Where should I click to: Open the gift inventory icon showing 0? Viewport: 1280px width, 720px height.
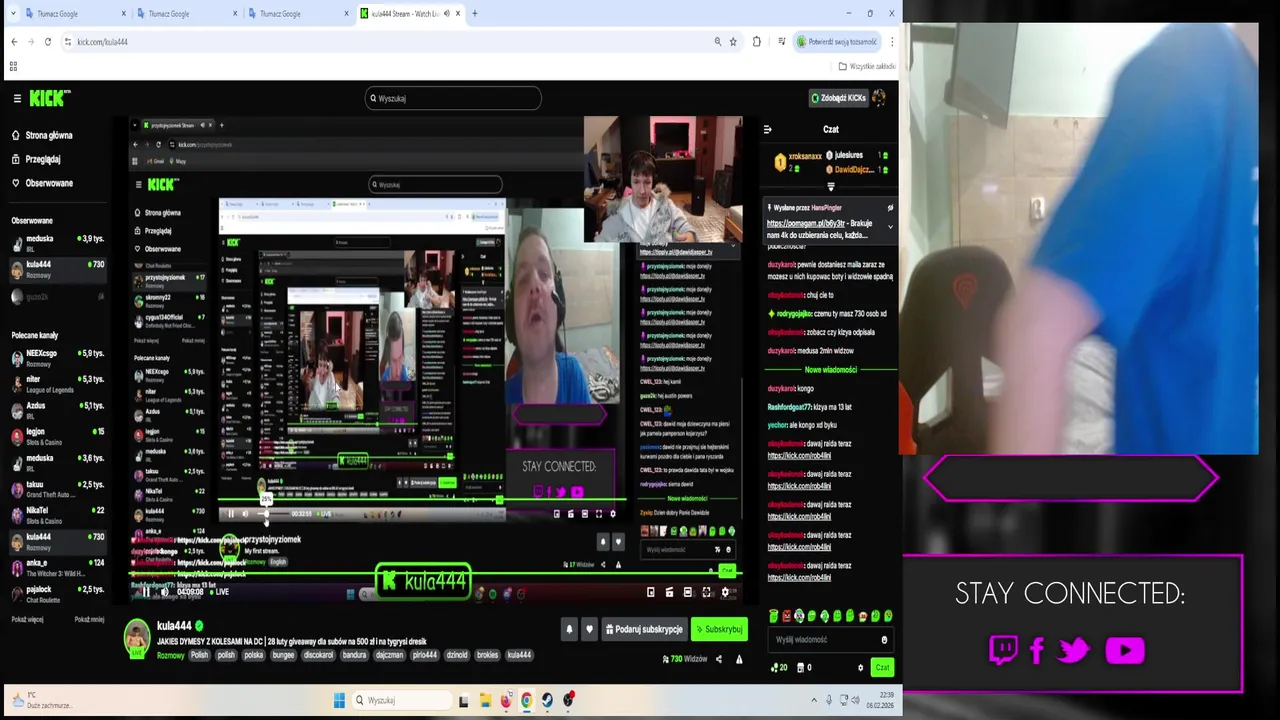tap(804, 667)
